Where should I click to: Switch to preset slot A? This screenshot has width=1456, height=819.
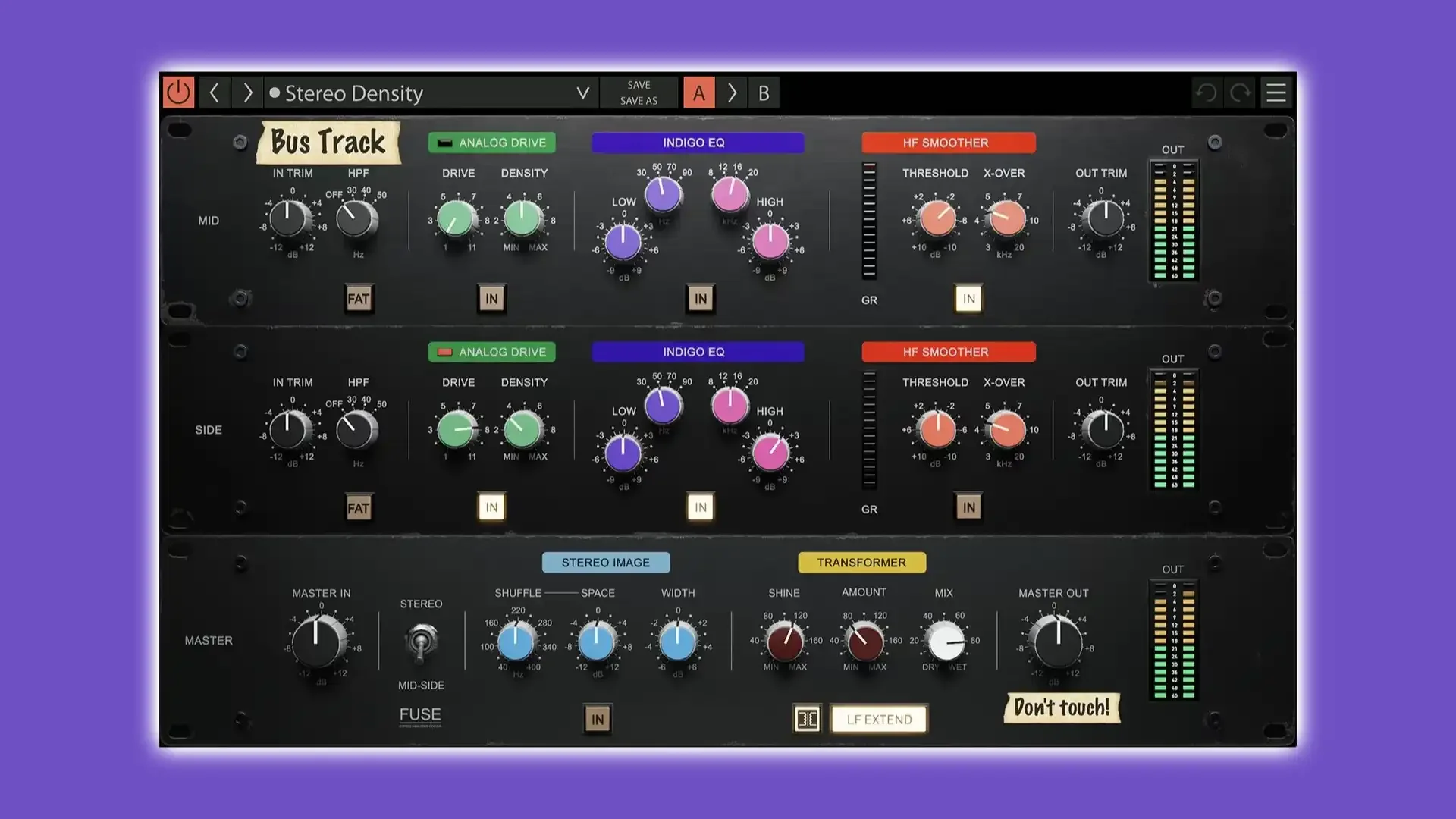pos(698,93)
